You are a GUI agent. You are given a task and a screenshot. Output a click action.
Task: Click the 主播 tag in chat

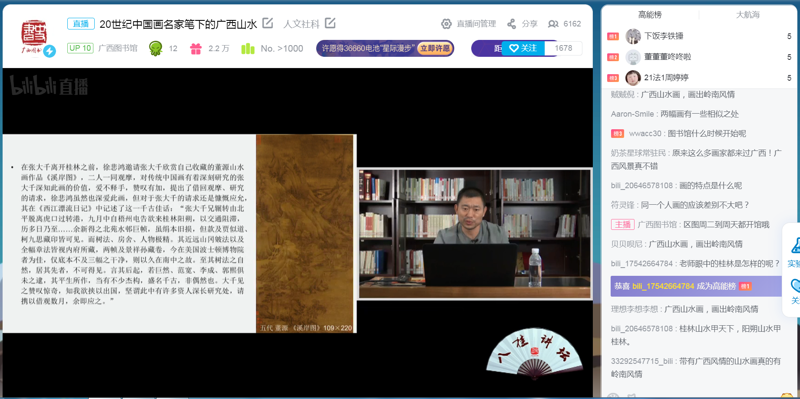tap(622, 225)
